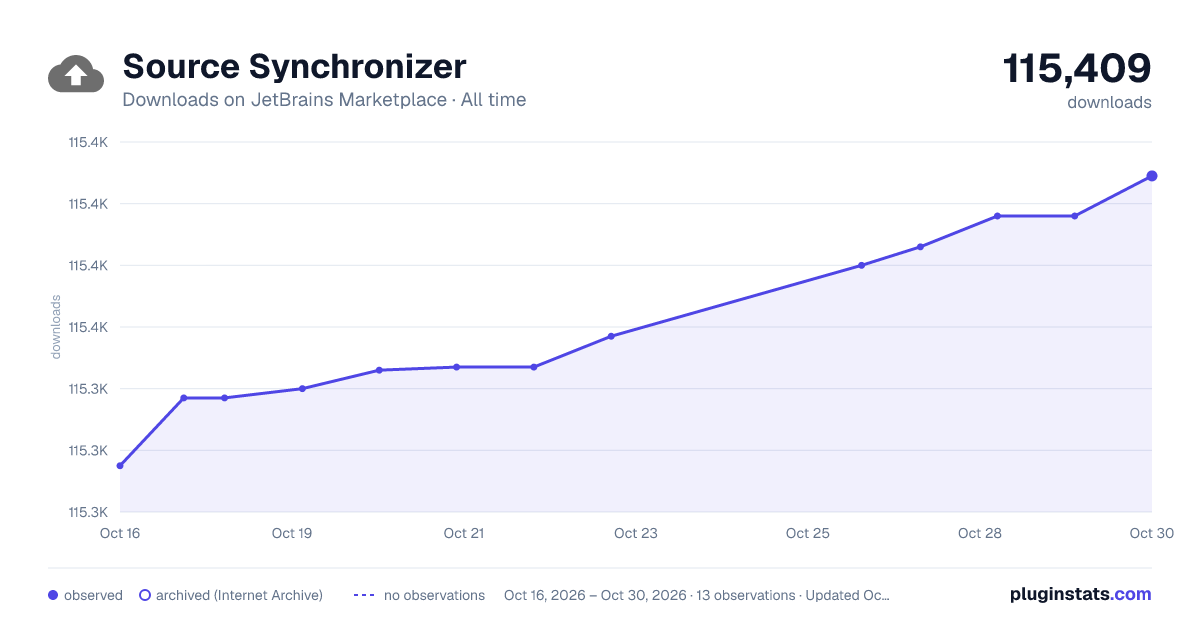The height and width of the screenshot is (630, 1200).
Task: Click the 'Oct 16' axis label
Action: pos(120,533)
